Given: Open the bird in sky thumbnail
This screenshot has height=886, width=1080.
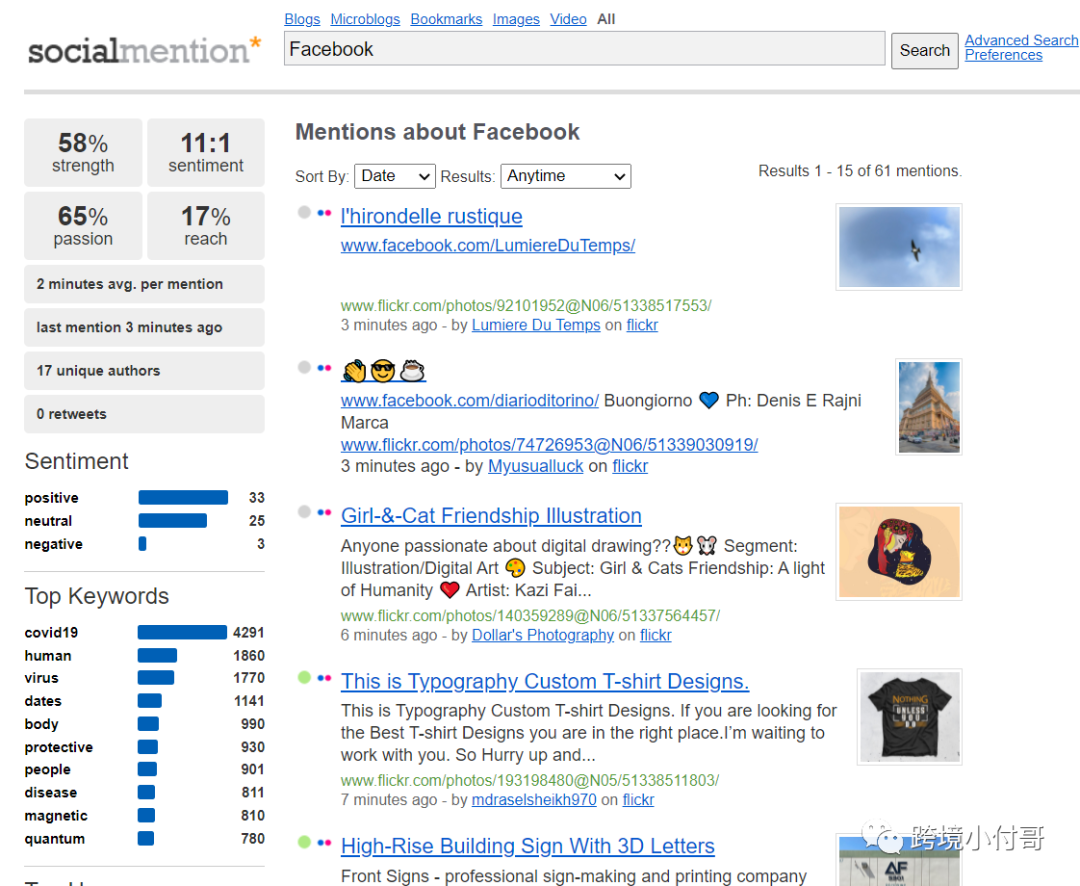Looking at the screenshot, I should (x=899, y=247).
